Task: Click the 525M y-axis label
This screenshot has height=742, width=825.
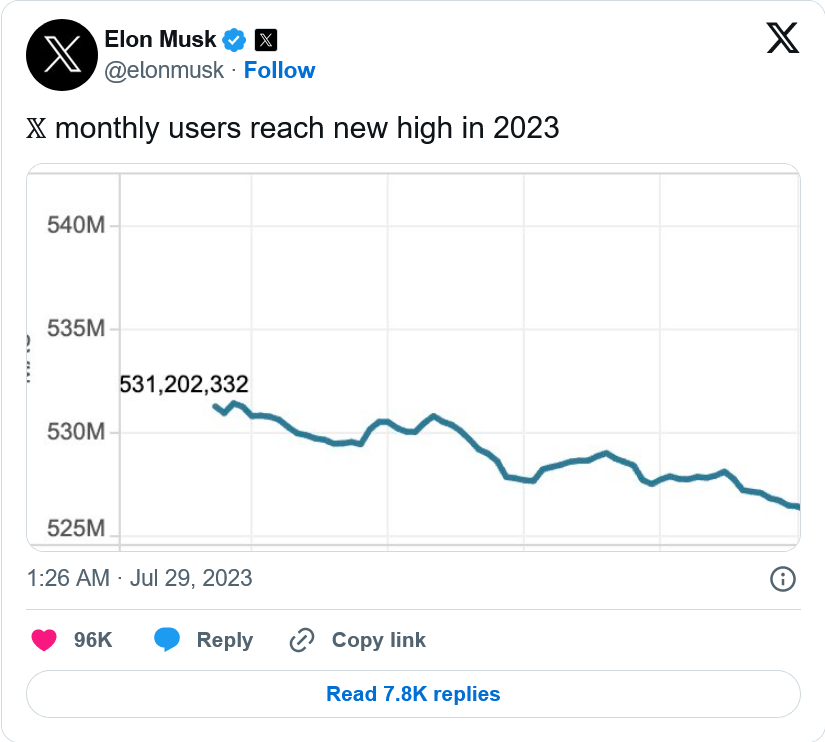Action: click(x=76, y=527)
